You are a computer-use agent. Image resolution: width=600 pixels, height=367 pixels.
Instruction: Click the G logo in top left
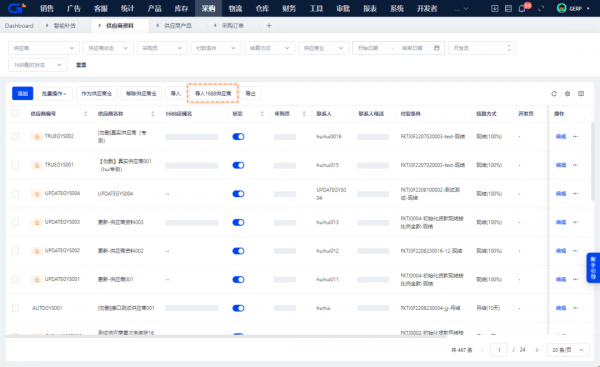tap(16, 8)
